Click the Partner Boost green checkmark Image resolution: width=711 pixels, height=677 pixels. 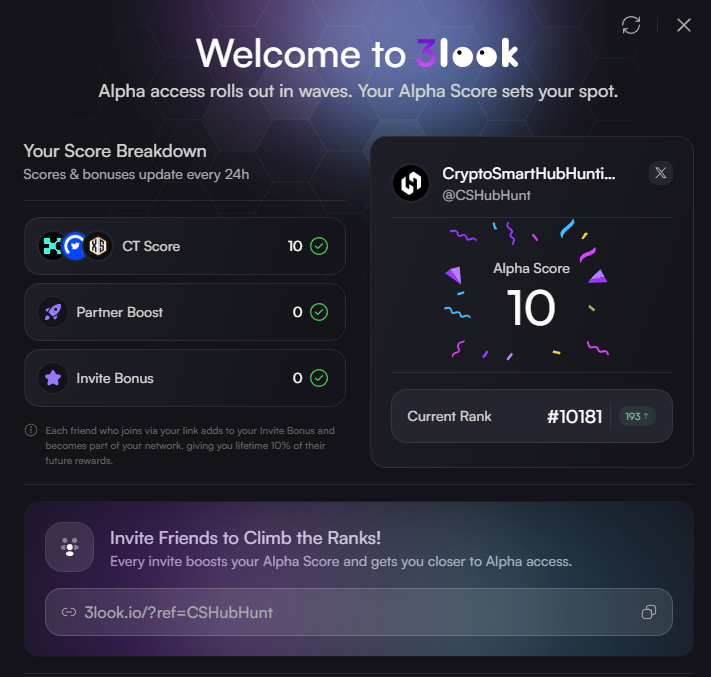[319, 312]
